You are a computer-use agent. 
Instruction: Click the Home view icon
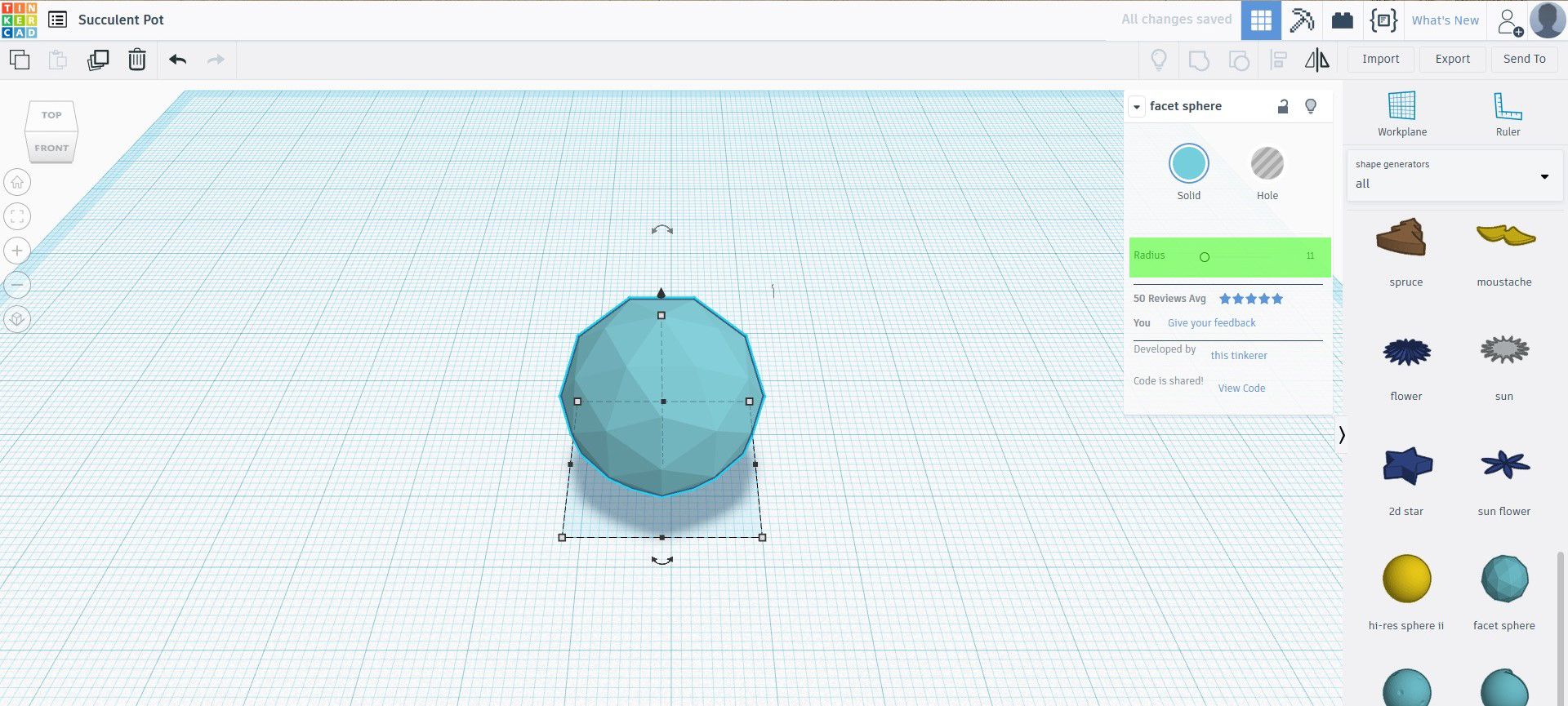click(x=17, y=182)
